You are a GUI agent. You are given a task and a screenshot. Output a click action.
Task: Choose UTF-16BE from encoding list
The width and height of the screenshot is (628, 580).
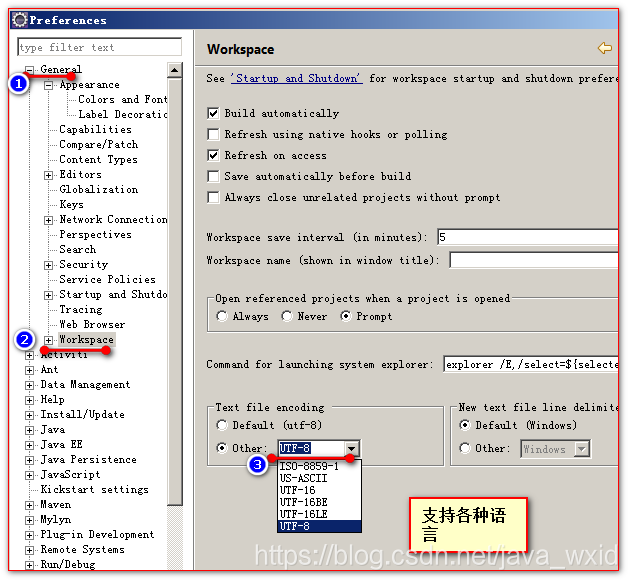coord(319,502)
